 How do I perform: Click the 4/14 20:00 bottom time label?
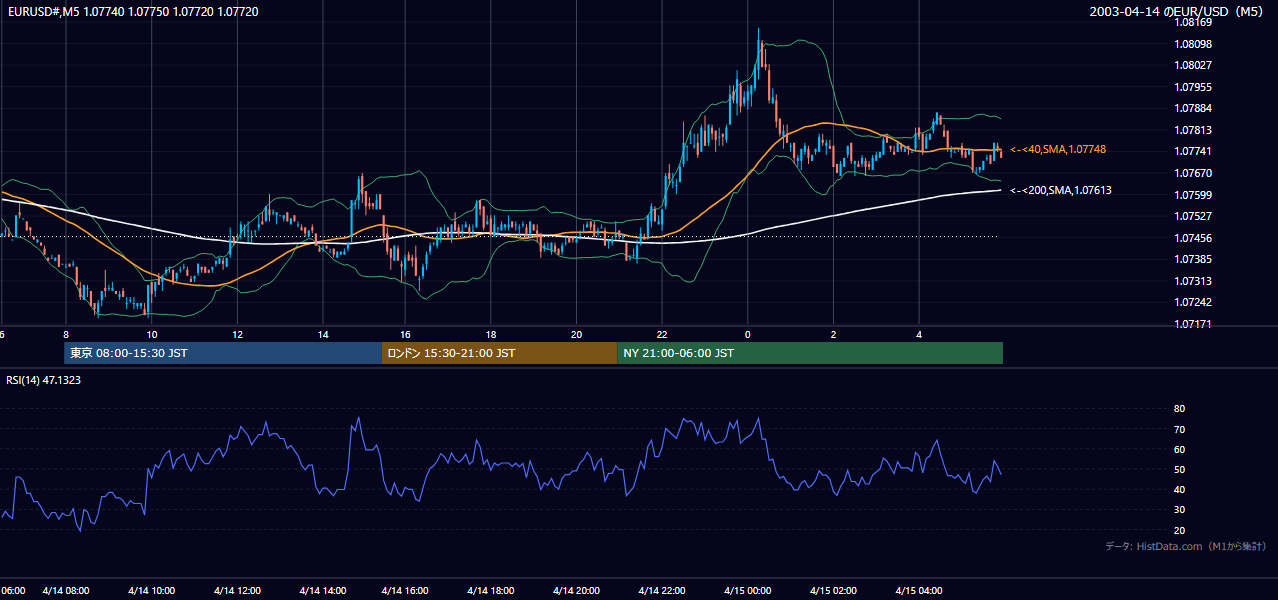point(576,591)
